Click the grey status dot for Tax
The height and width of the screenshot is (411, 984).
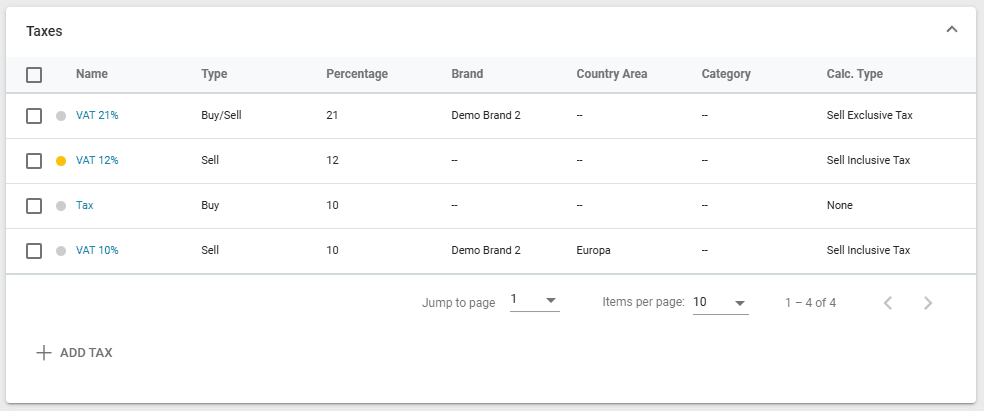tap(61, 206)
